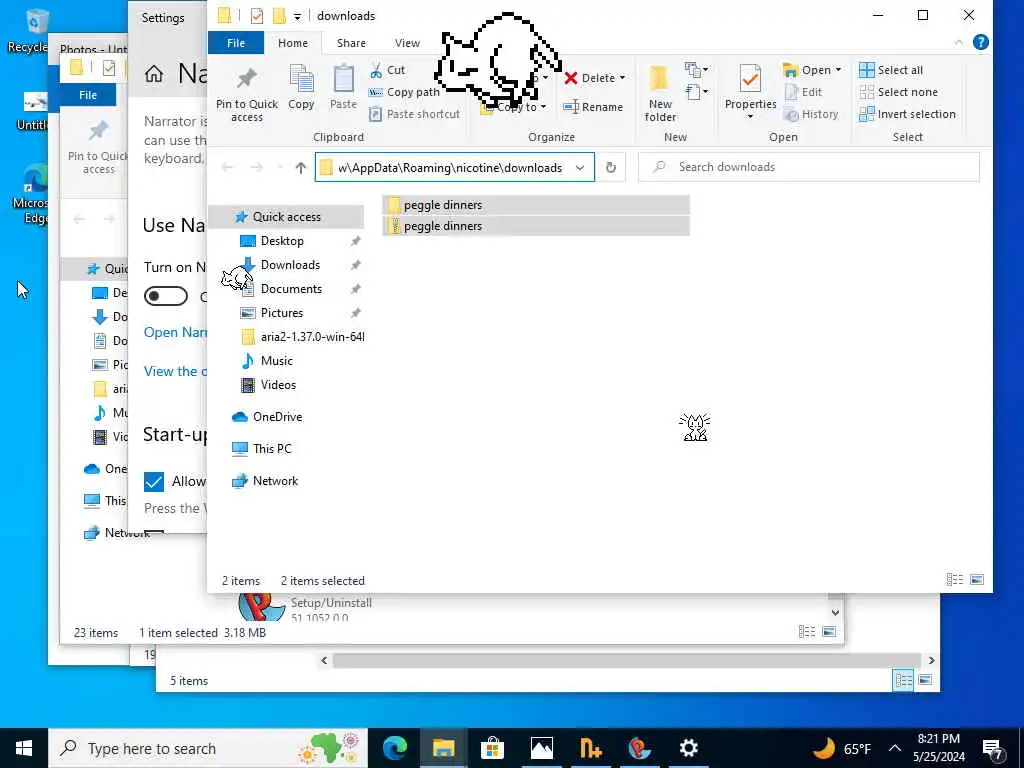This screenshot has height=768, width=1024.
Task: Refresh the downloads folder view
Action: point(611,167)
